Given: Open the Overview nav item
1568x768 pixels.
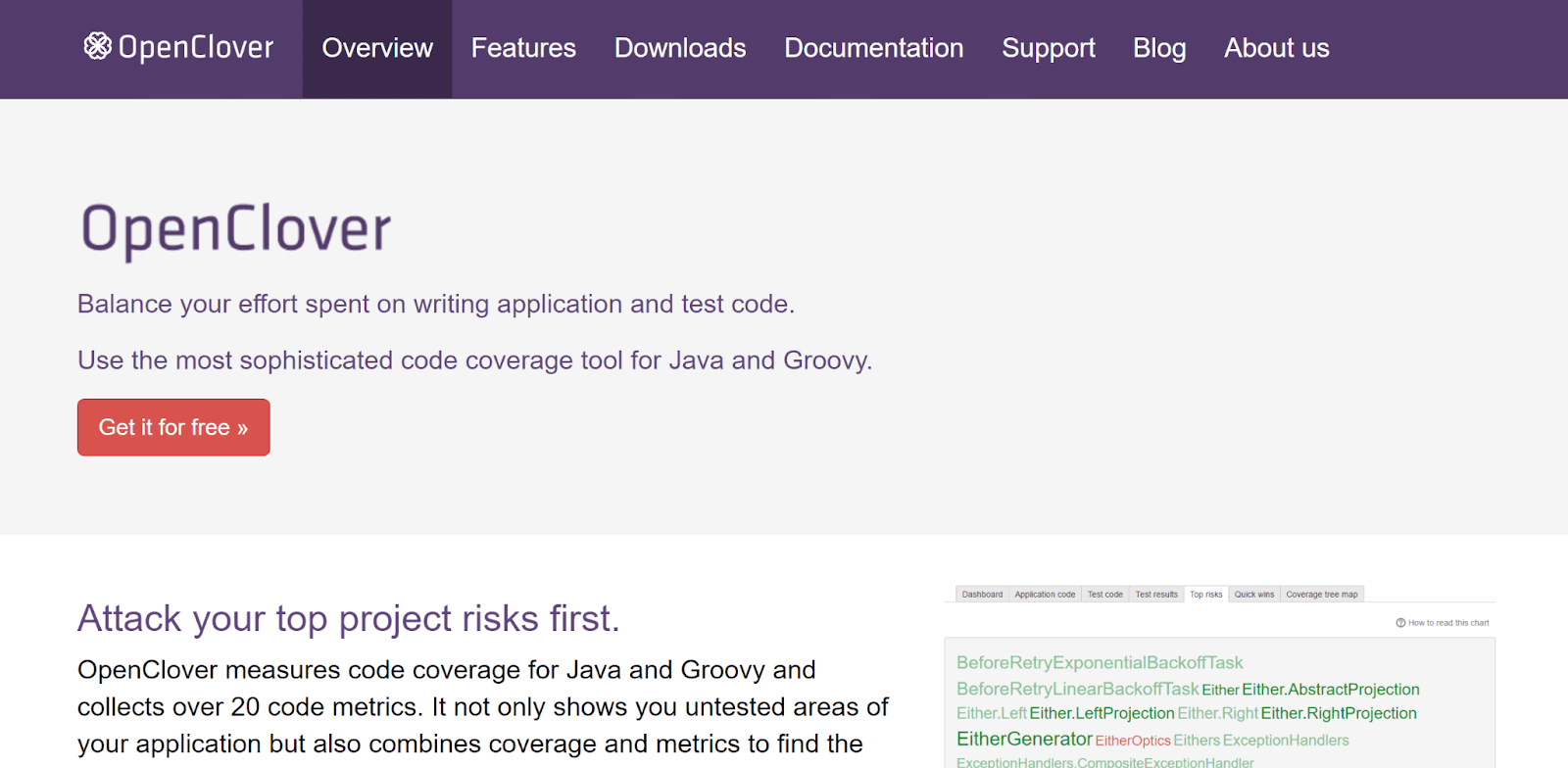Looking at the screenshot, I should [377, 48].
